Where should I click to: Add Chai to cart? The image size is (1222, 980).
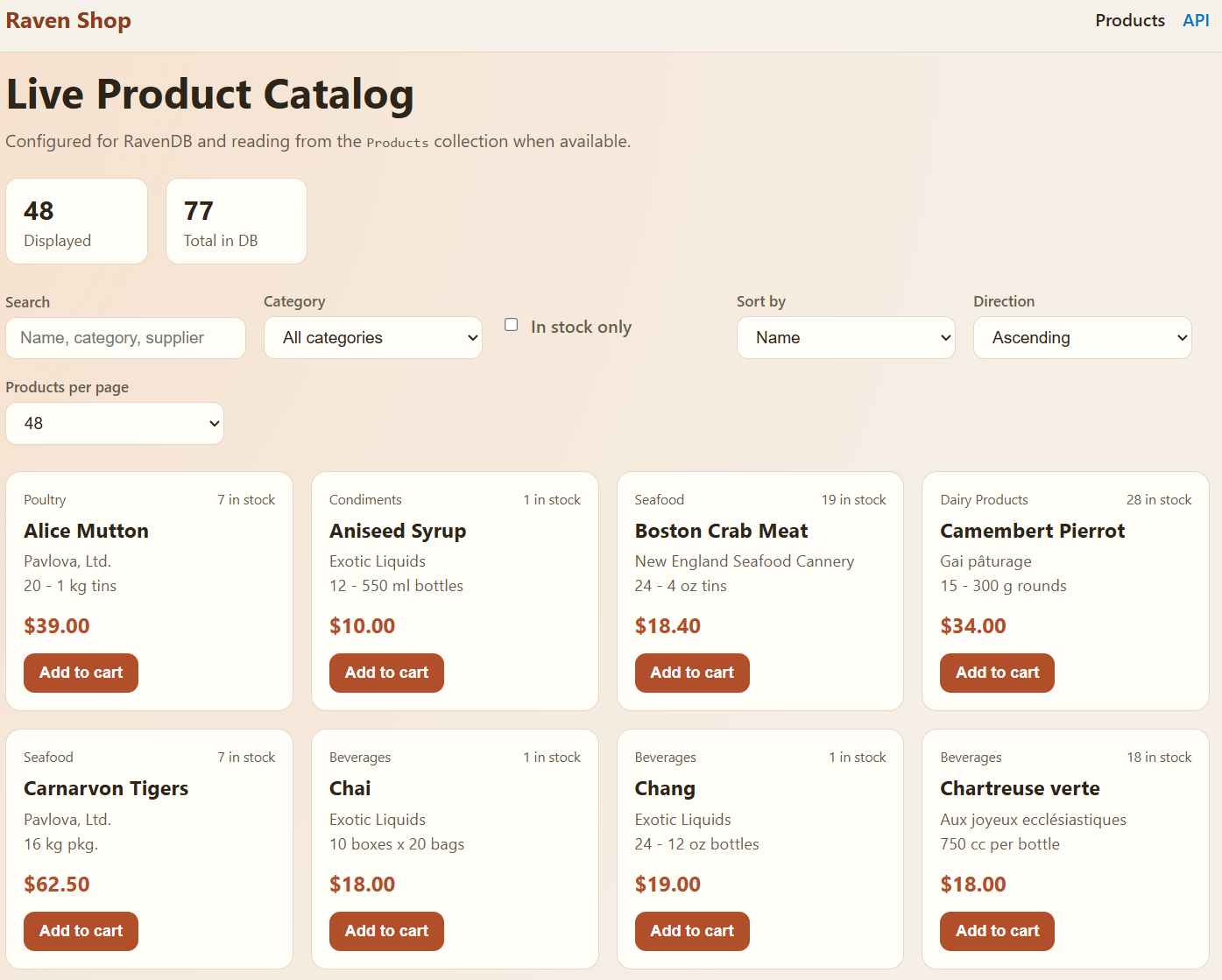click(x=386, y=931)
